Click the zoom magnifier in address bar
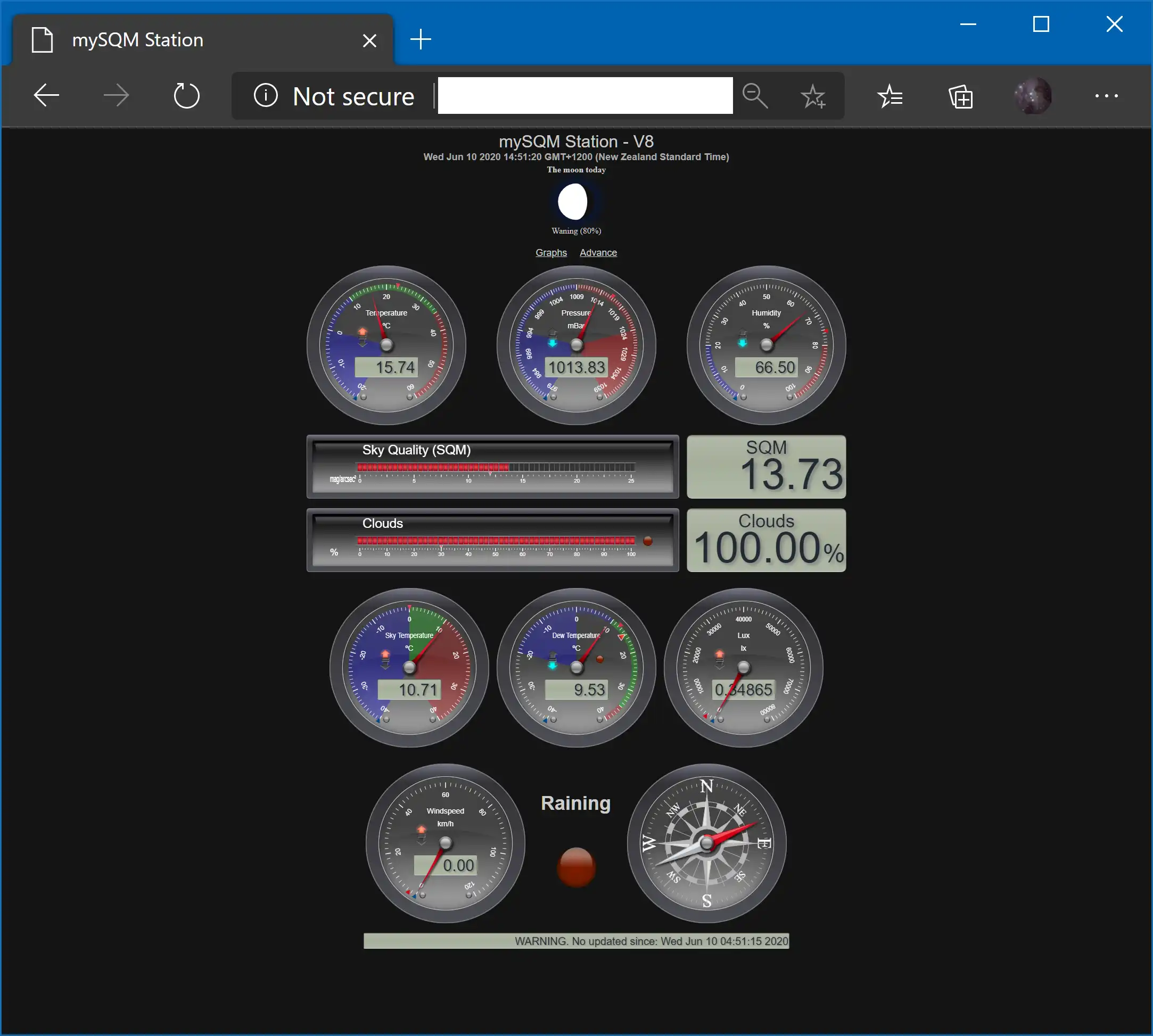1153x1036 pixels. (754, 95)
